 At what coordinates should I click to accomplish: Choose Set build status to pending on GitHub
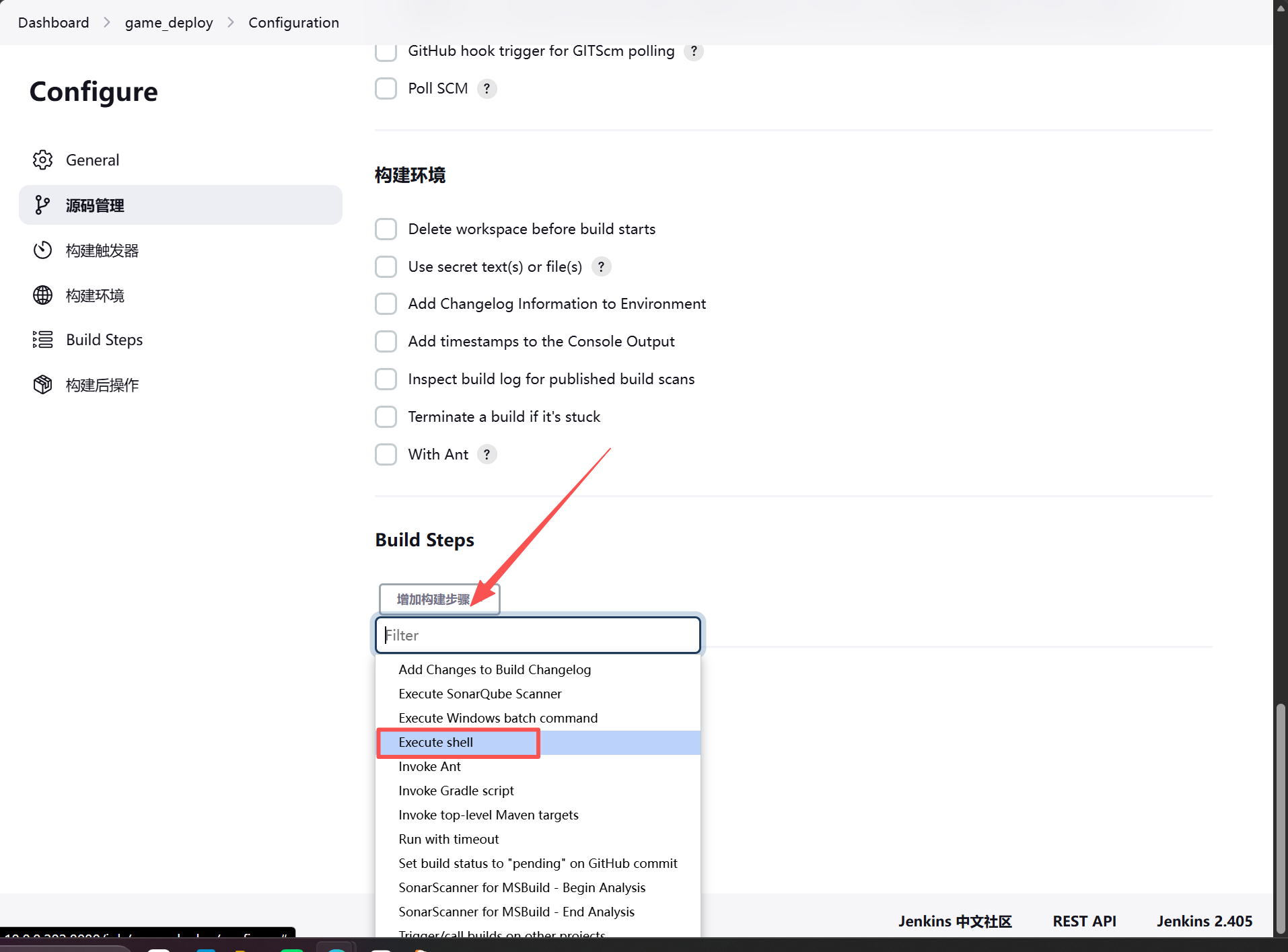[x=538, y=864]
